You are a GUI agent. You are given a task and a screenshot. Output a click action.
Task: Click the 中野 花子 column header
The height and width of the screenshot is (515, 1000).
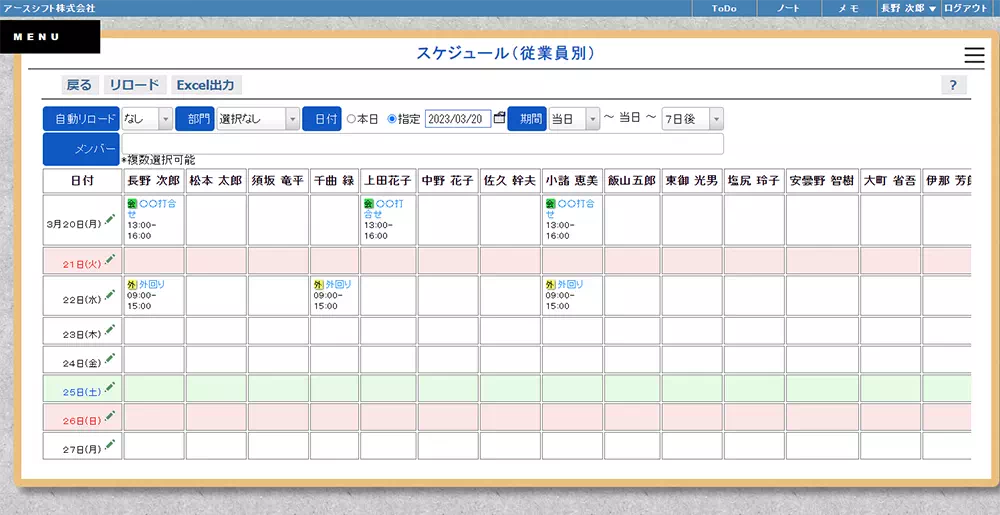click(448, 181)
